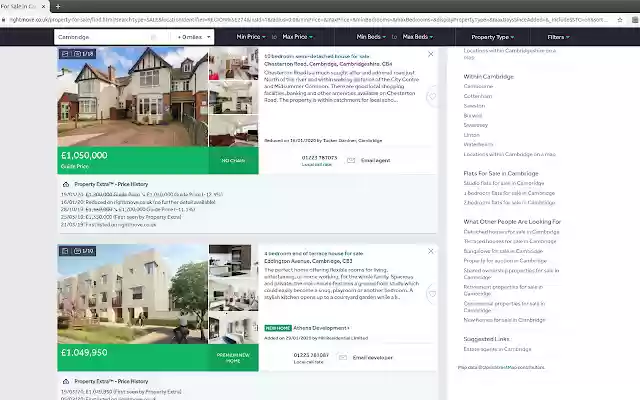Image resolution: width=640 pixels, height=400 pixels.
Task: Open middle kitchen thumbnail of Chesterton Road listing
Action: (233, 98)
